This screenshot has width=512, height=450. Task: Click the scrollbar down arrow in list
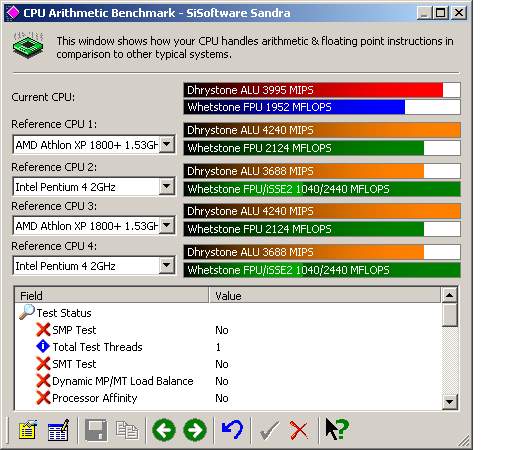(x=449, y=402)
